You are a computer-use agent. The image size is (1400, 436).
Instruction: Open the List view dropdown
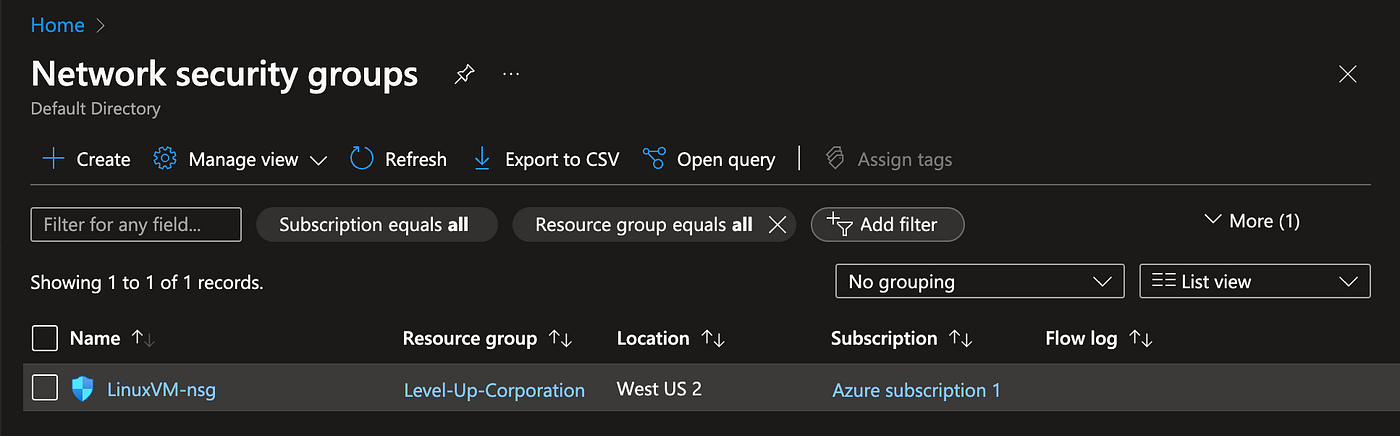1255,282
